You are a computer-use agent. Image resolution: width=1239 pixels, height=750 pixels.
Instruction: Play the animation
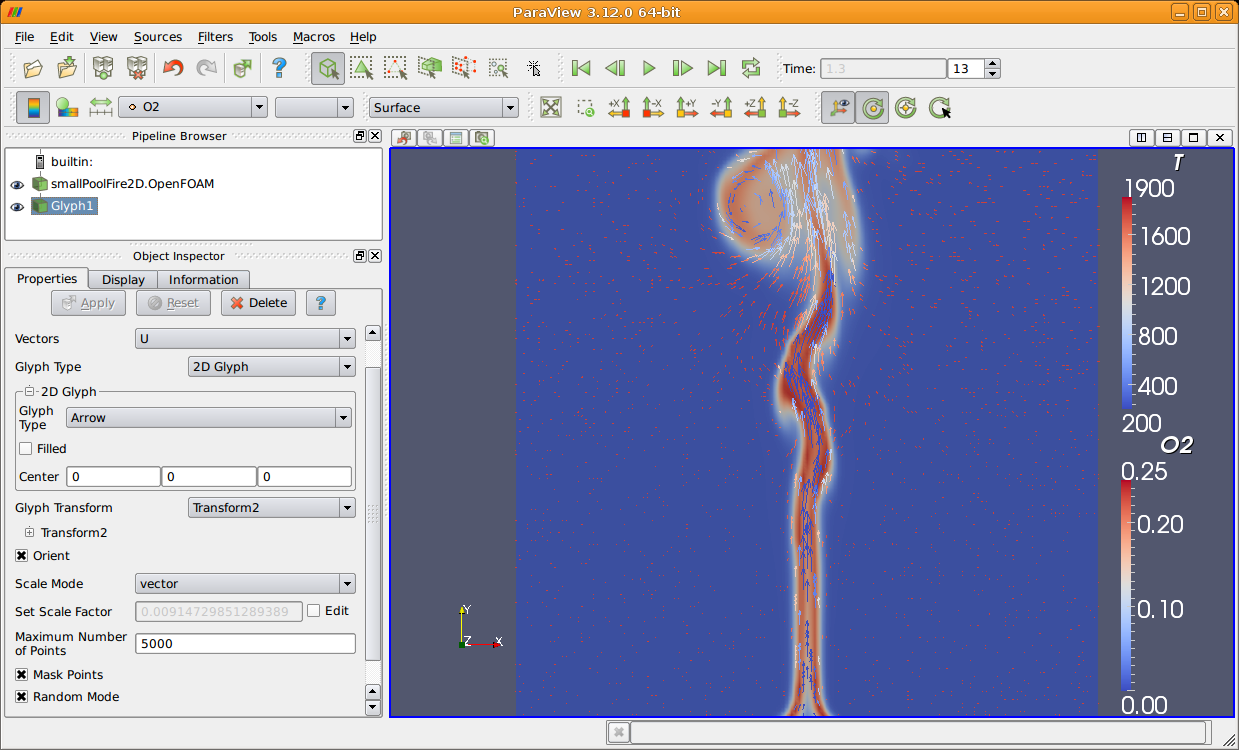(x=648, y=68)
